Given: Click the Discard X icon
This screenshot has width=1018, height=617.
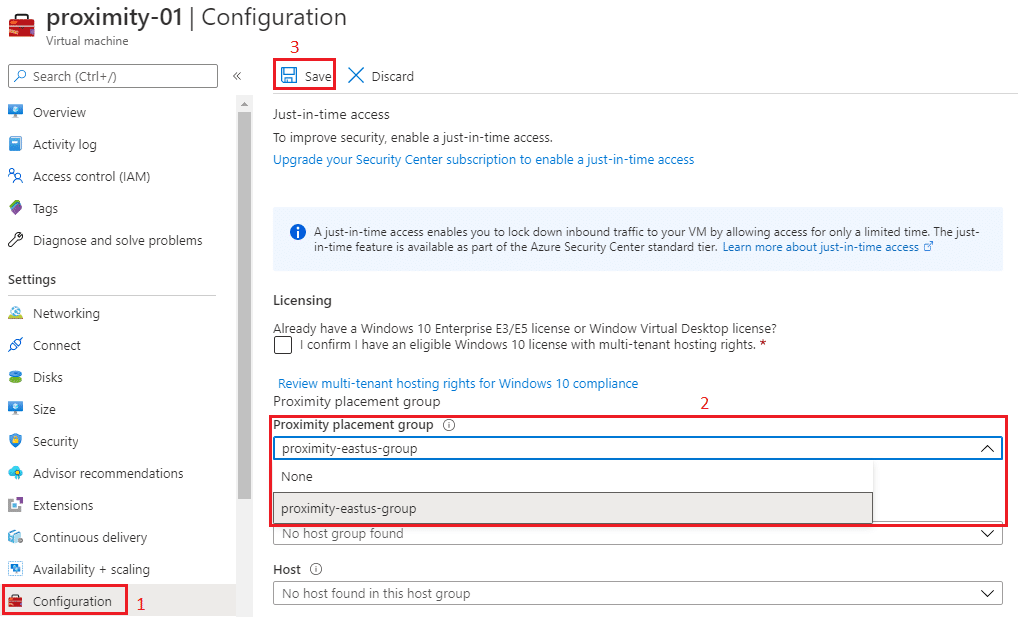Looking at the screenshot, I should 356,75.
